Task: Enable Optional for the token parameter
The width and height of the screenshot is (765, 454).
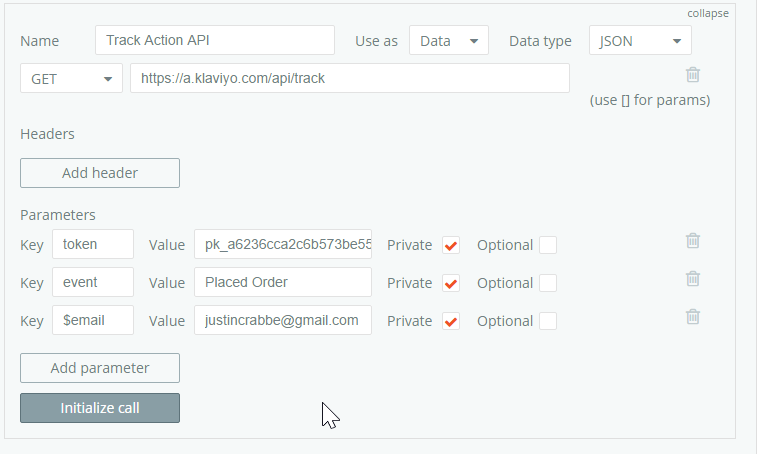Action: point(548,245)
